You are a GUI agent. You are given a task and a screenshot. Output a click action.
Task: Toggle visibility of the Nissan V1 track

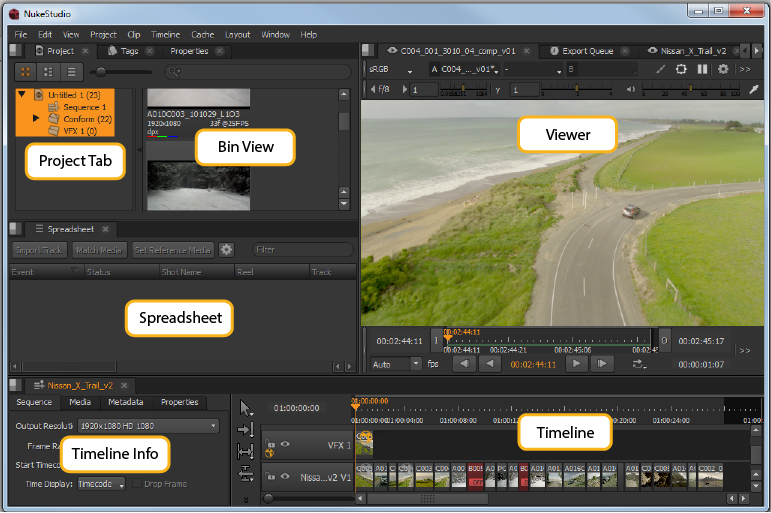[x=285, y=478]
